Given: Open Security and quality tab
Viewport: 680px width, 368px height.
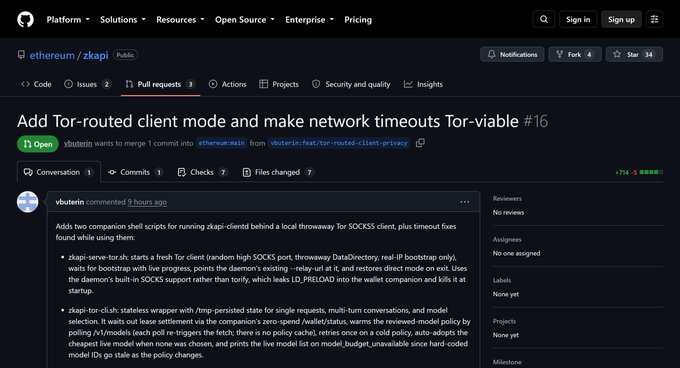Looking at the screenshot, I should click(351, 84).
